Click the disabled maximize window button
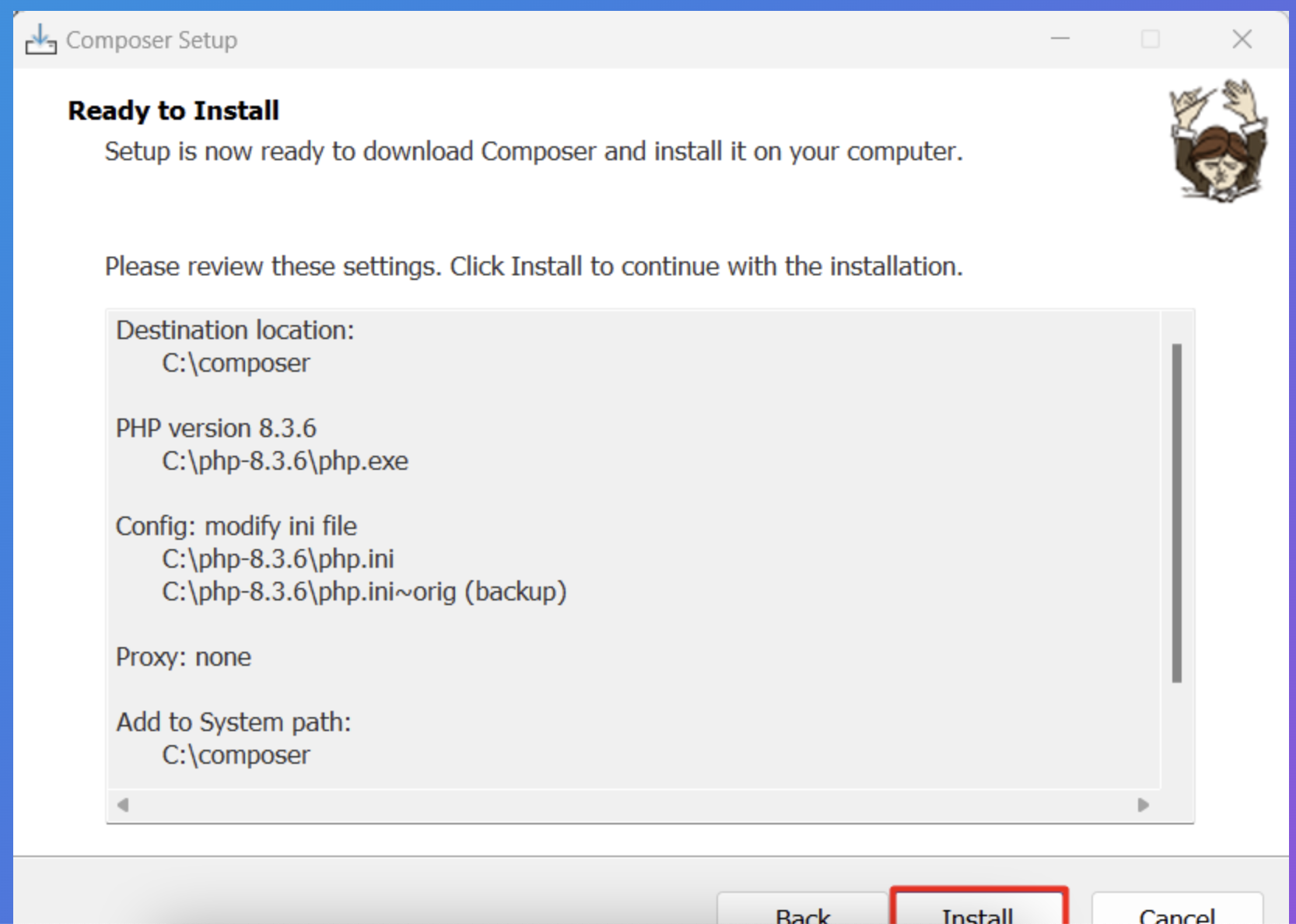1296x924 pixels. coord(1151,39)
